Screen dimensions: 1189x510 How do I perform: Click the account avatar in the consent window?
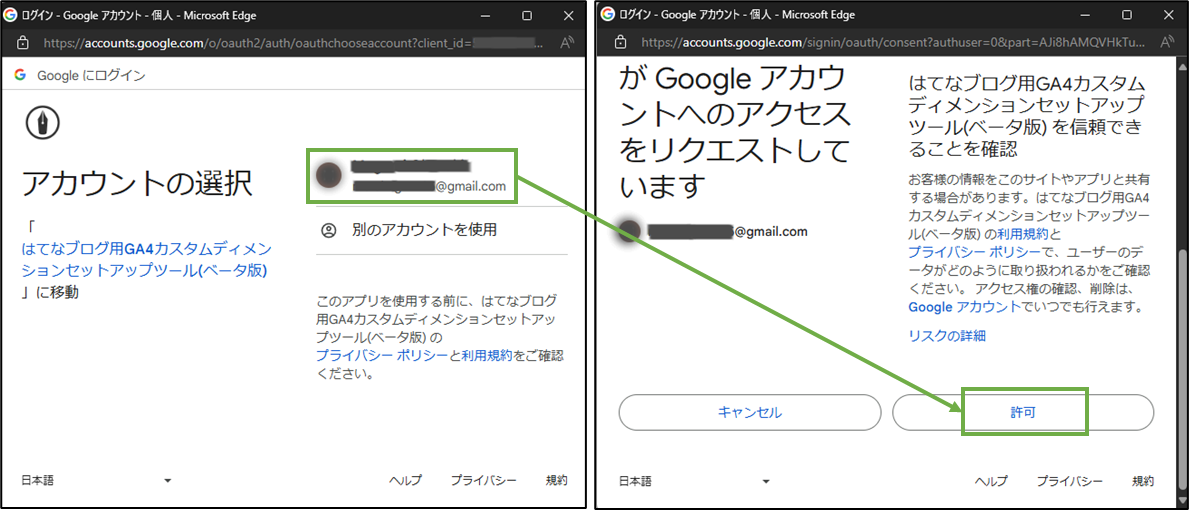pyautogui.click(x=630, y=231)
